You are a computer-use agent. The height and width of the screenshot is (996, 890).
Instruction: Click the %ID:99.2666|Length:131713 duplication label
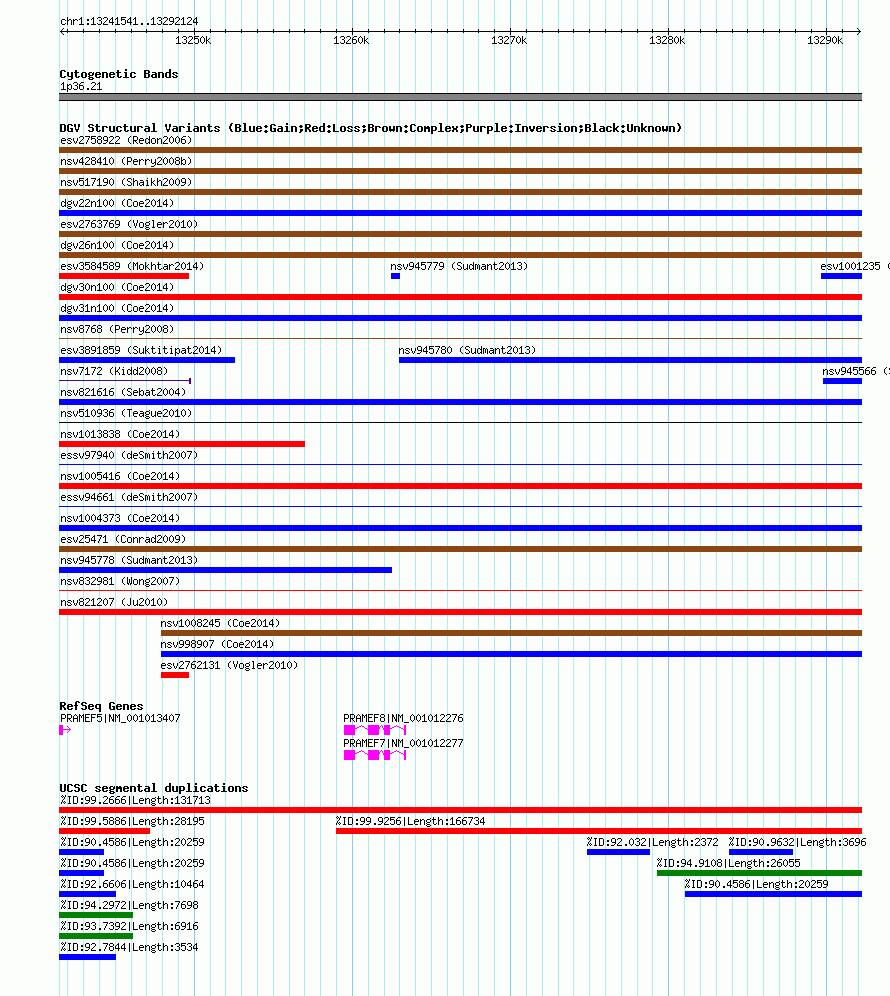point(135,800)
